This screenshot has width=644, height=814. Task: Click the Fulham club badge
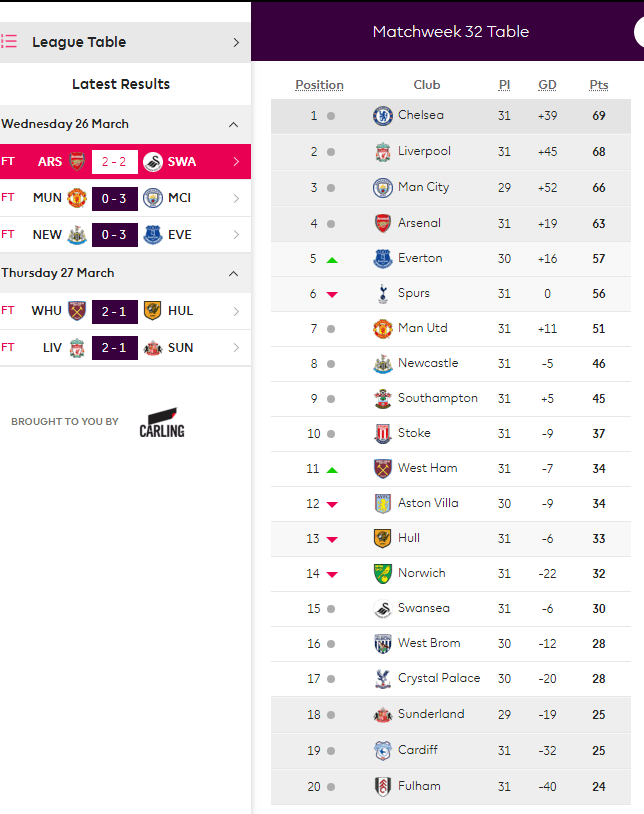click(x=383, y=786)
